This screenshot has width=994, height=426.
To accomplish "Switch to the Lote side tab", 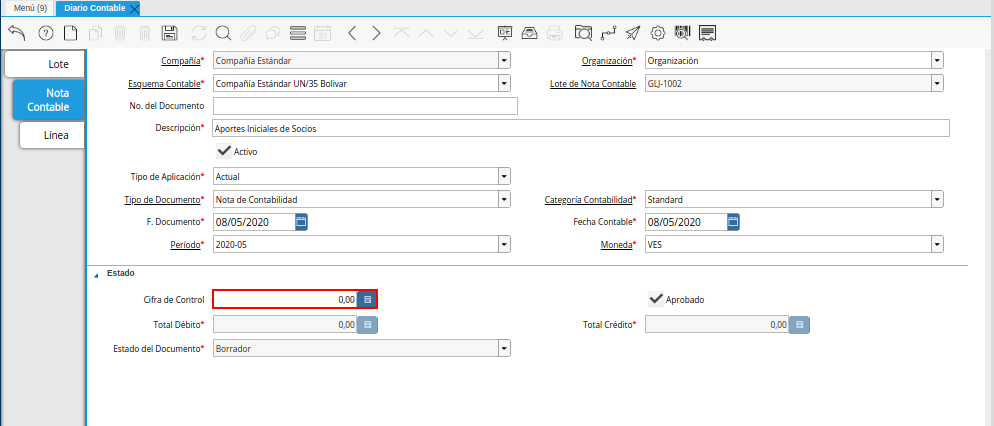I will pos(44,64).
